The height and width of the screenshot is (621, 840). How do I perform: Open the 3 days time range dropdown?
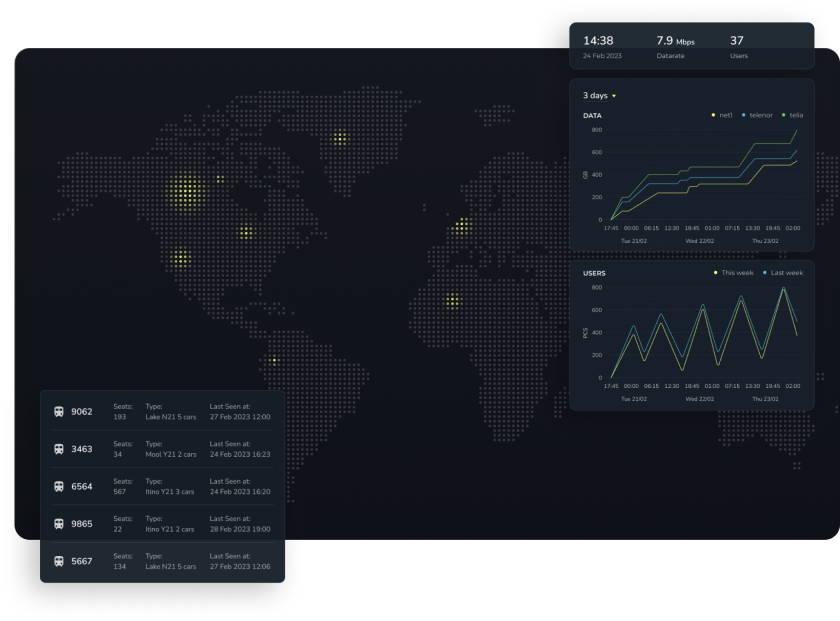[599, 95]
